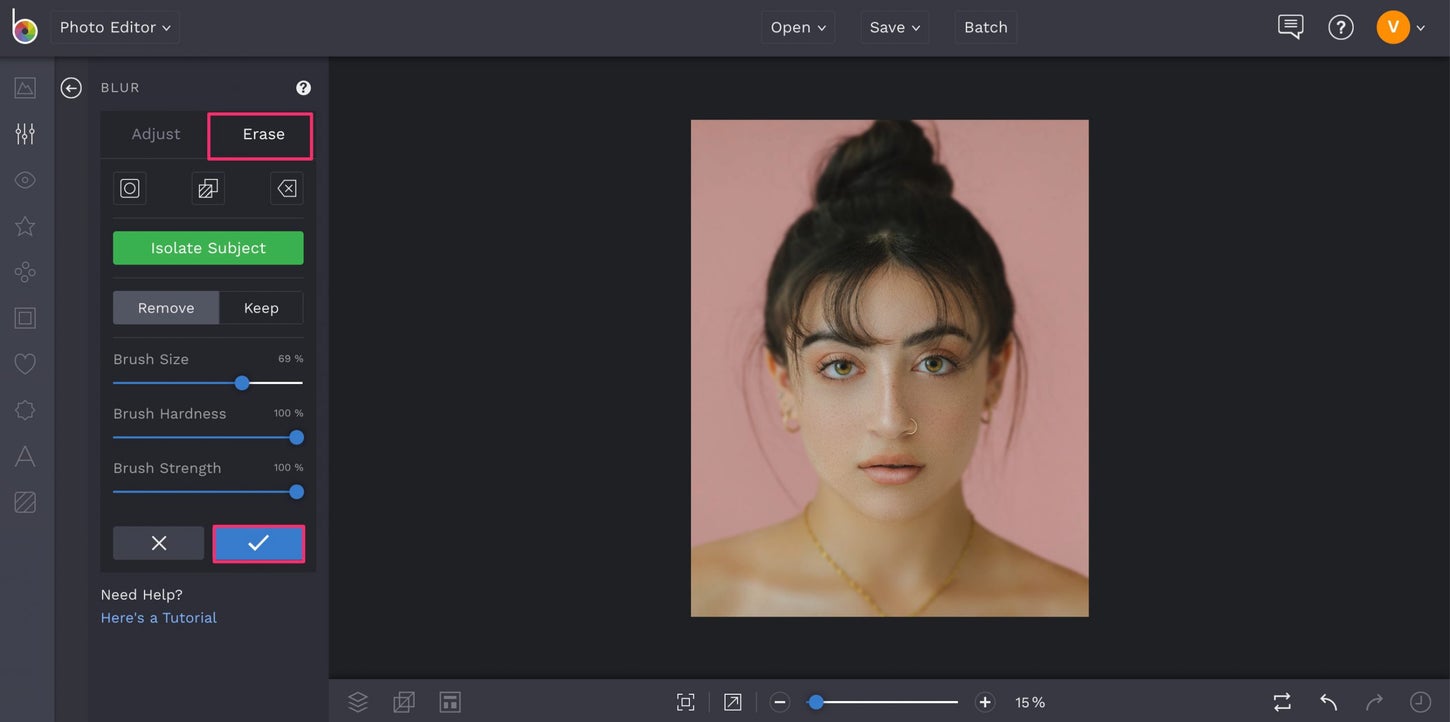The image size is (1450, 722).
Task: Open the Here's a Tutorial link
Action: click(x=158, y=617)
